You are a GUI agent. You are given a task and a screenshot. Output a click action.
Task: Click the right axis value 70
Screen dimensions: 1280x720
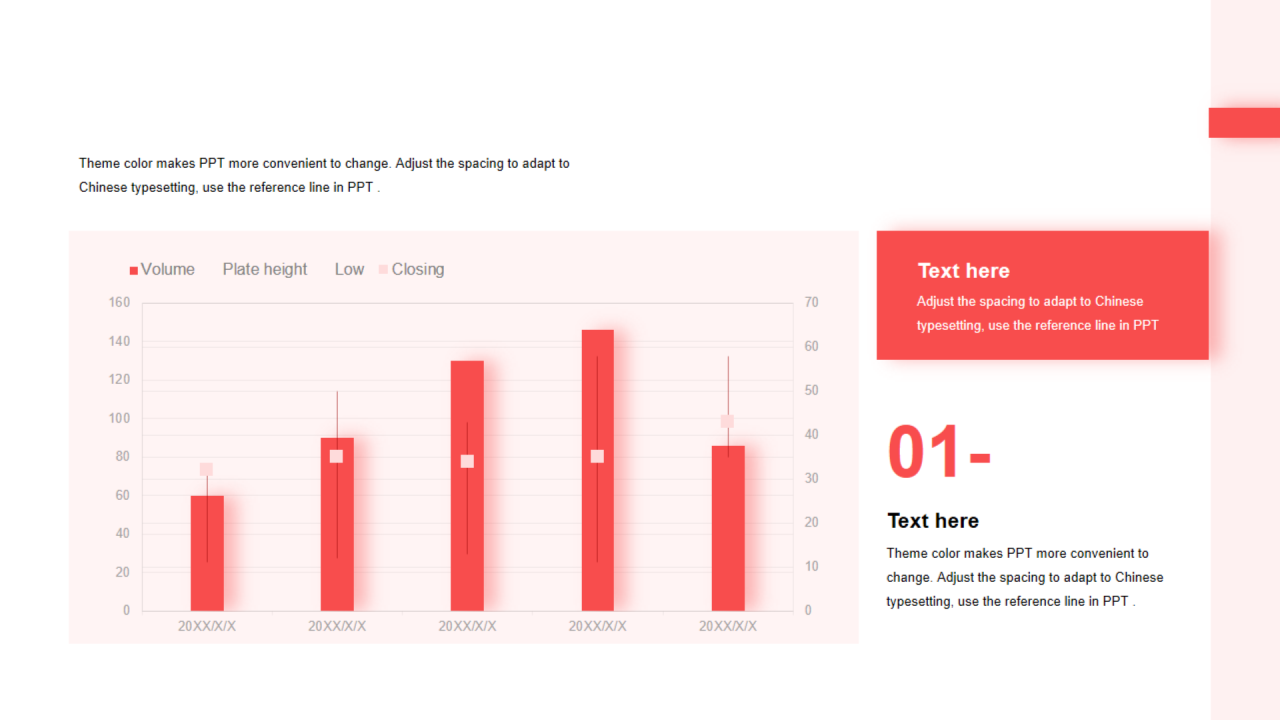(x=811, y=303)
